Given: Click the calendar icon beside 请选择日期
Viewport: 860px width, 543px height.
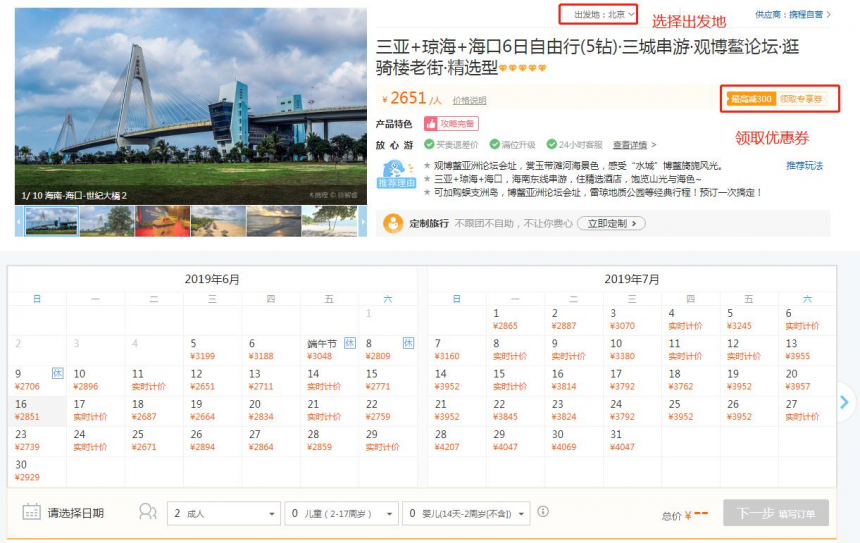Looking at the screenshot, I should (31, 512).
